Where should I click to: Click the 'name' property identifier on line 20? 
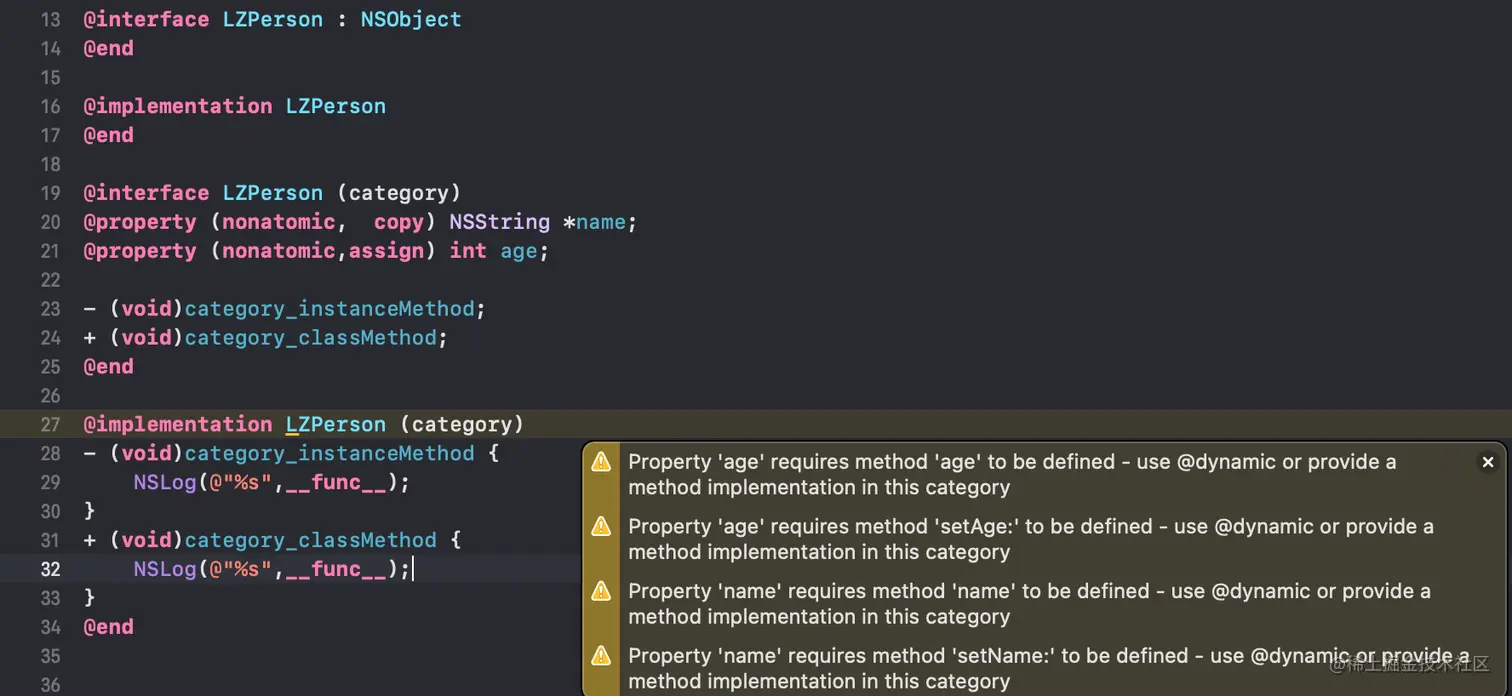[600, 222]
